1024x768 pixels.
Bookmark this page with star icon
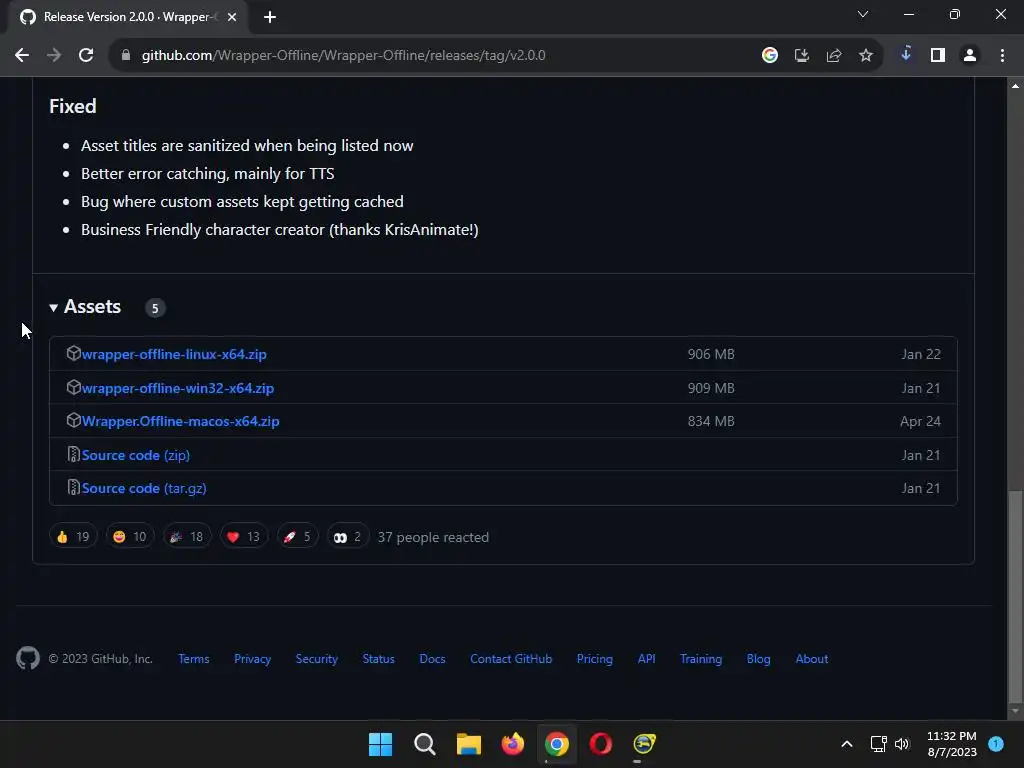point(866,56)
